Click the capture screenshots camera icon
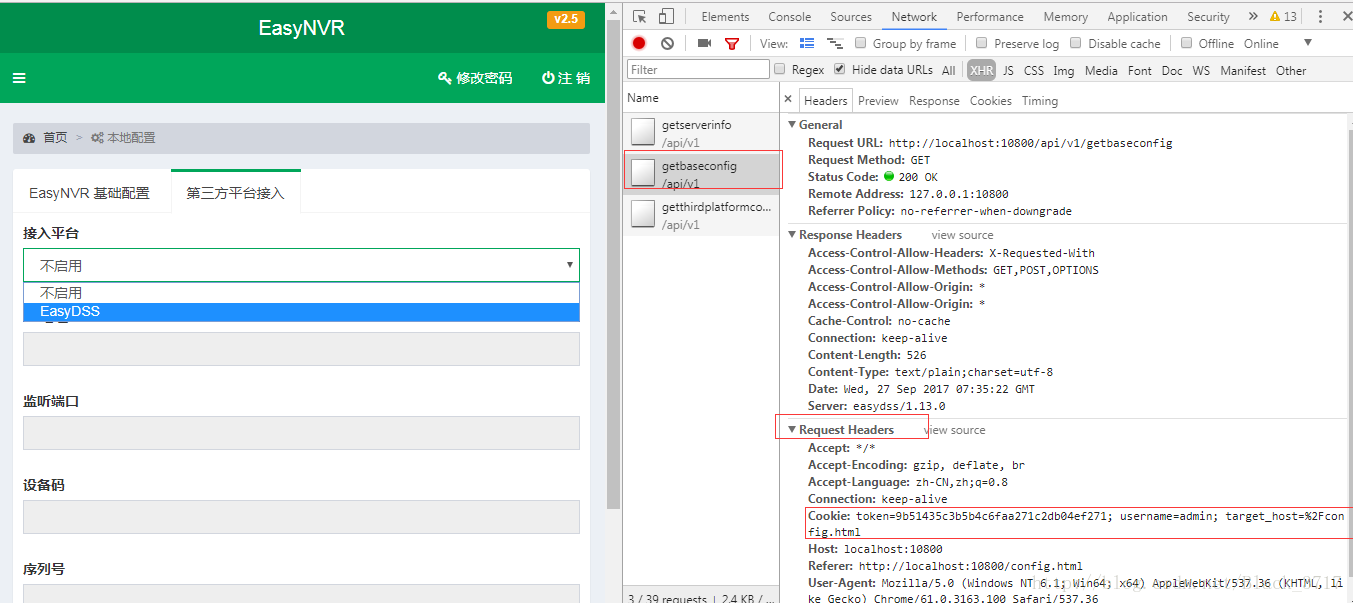This screenshot has width=1353, height=603. pyautogui.click(x=704, y=43)
